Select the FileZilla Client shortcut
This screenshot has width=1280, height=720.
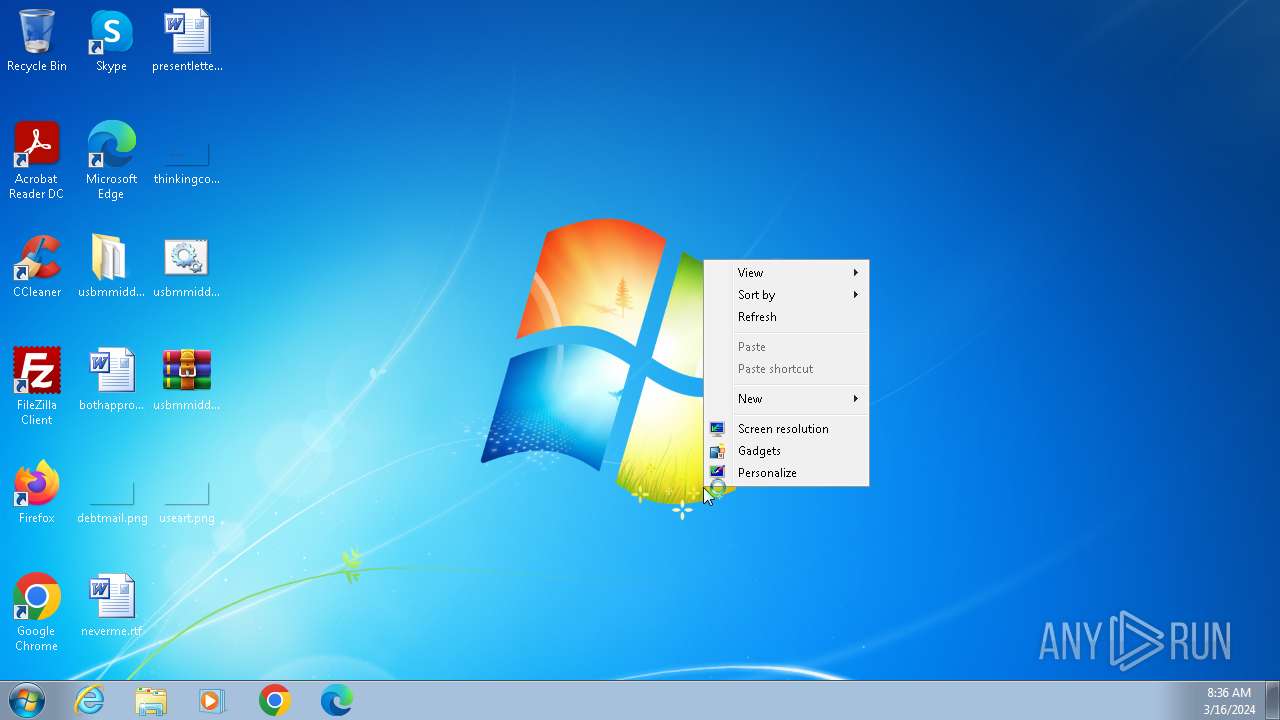pos(37,387)
